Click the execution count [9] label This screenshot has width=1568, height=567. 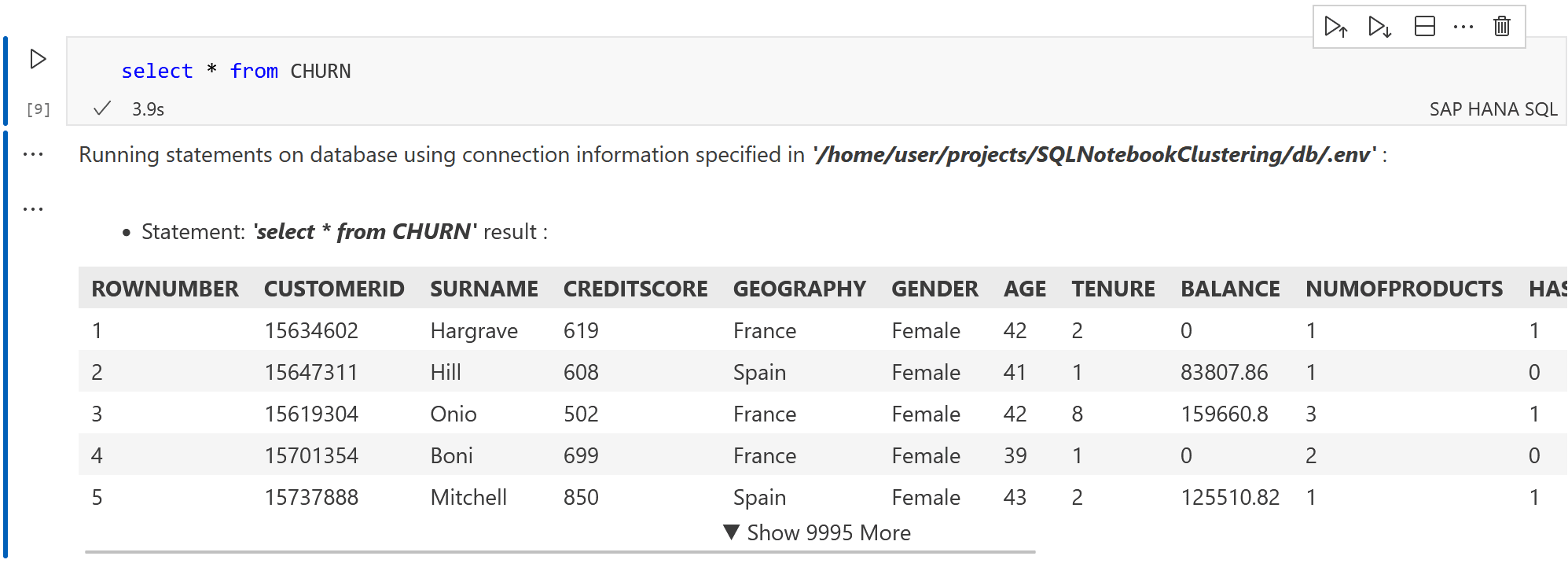click(38, 109)
